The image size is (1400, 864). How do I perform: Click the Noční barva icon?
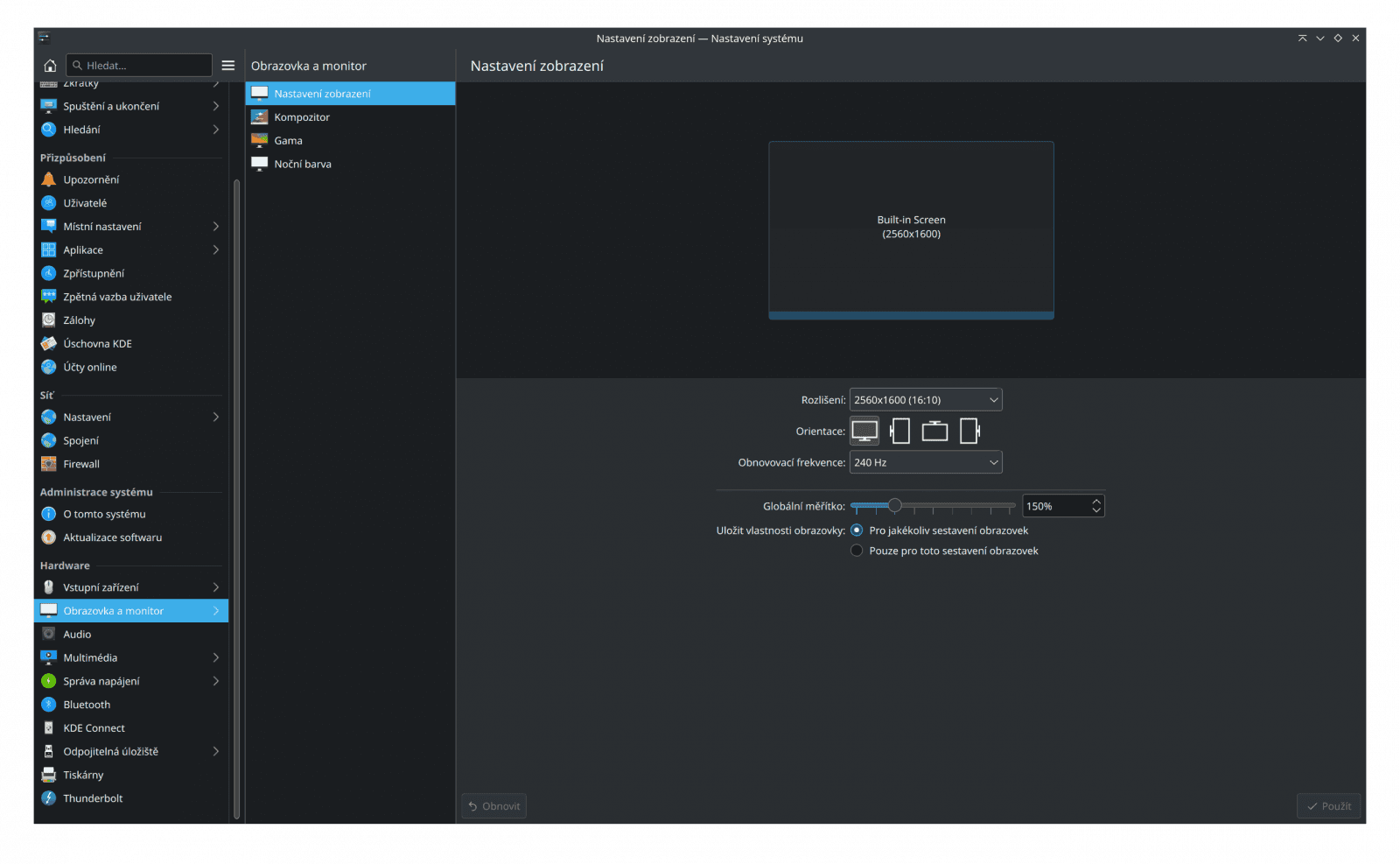coord(260,164)
